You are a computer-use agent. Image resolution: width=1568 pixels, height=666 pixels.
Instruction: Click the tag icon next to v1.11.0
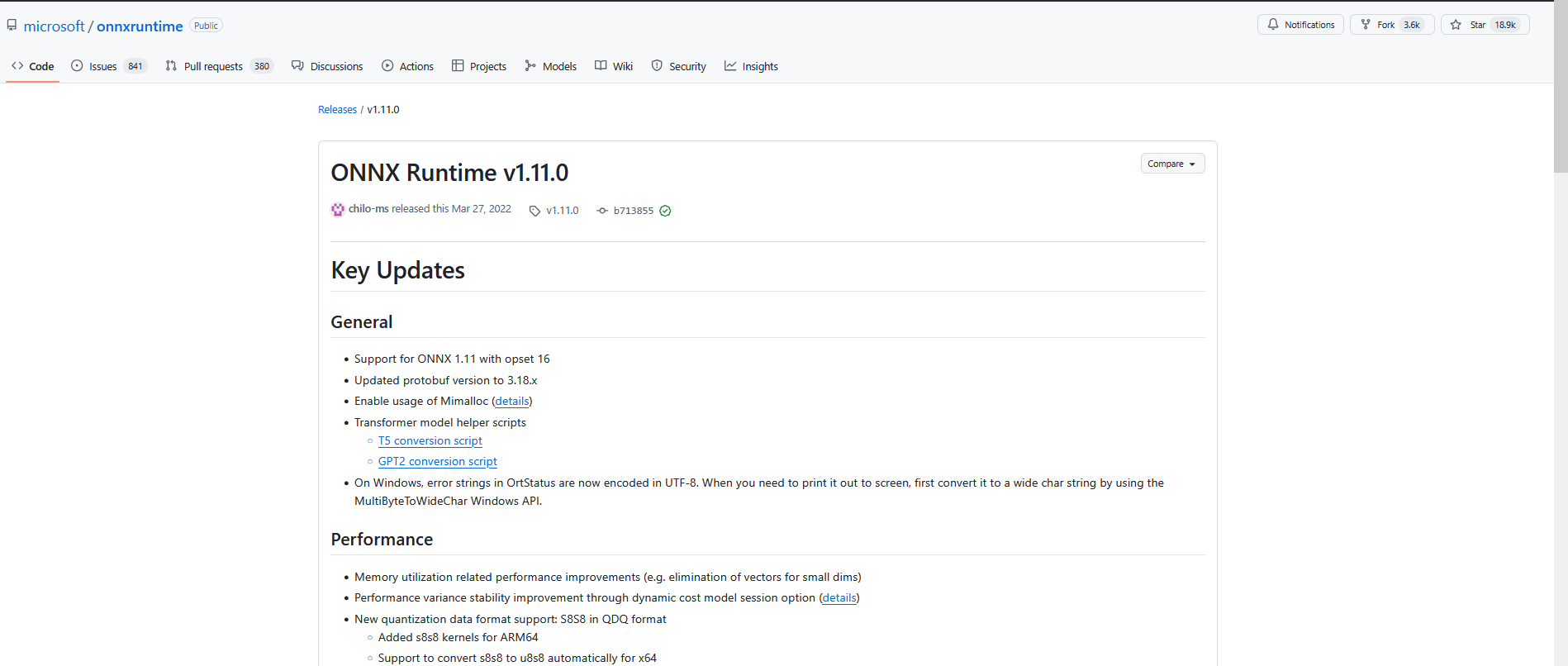coord(535,211)
